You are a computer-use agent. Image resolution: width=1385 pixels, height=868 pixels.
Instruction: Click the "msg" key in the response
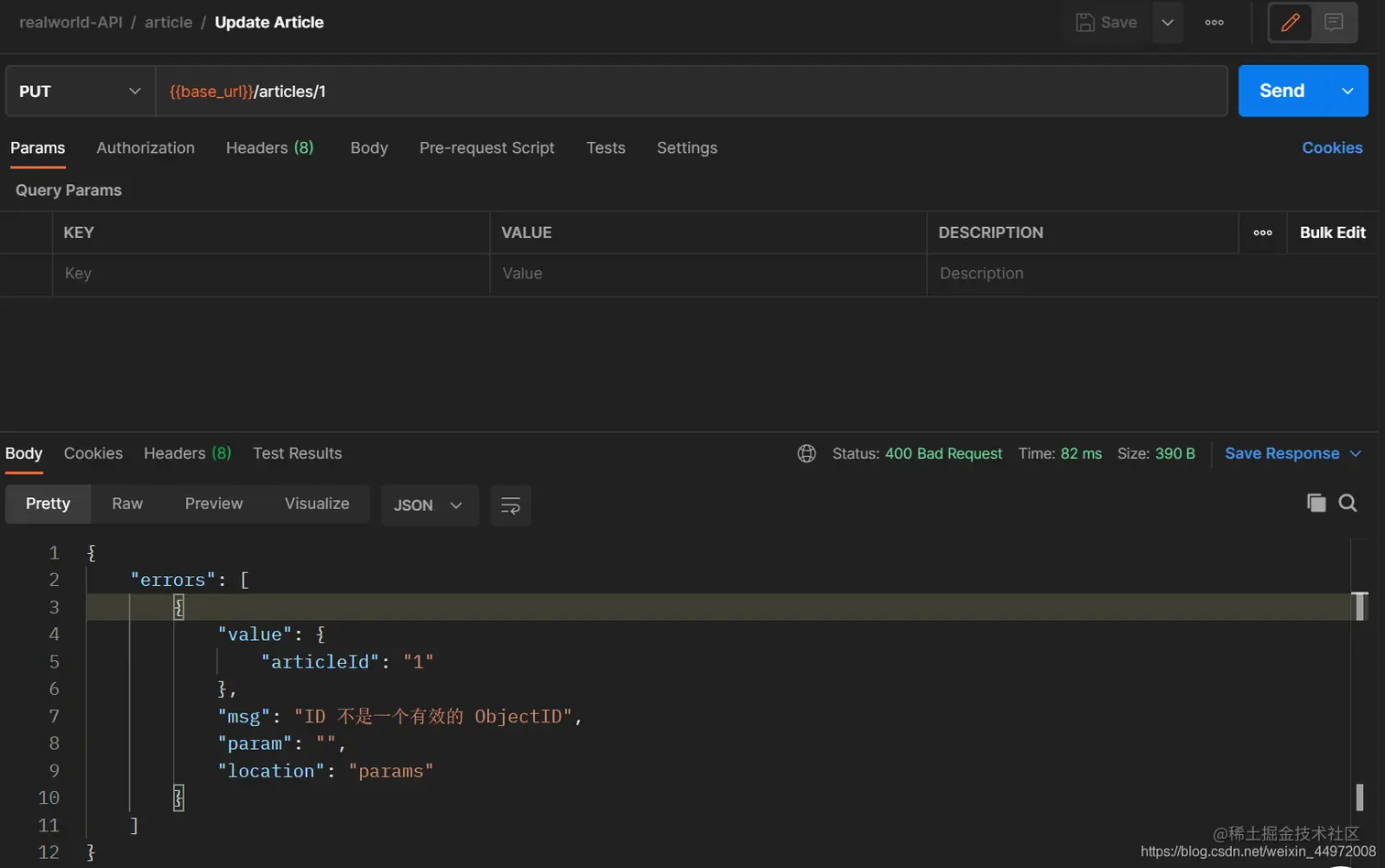point(245,716)
